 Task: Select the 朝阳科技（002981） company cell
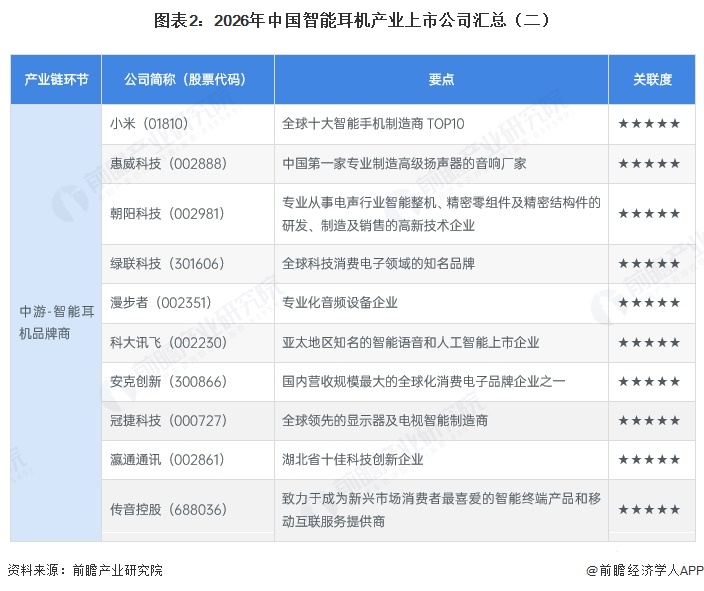188,214
